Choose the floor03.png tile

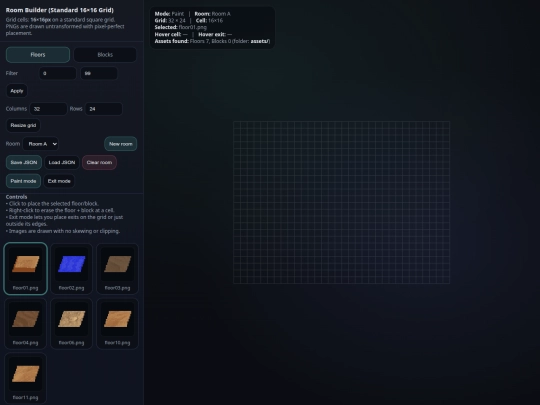(117, 269)
